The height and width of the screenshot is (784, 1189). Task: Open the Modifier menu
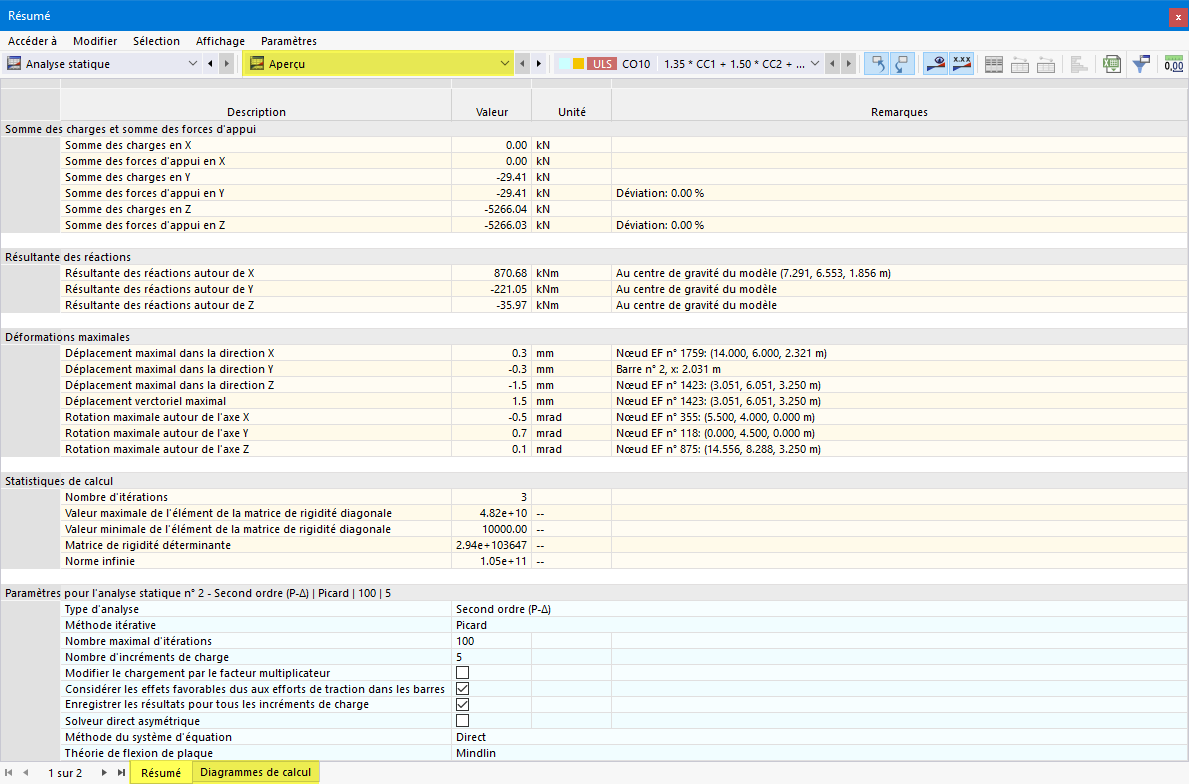pyautogui.click(x=95, y=41)
